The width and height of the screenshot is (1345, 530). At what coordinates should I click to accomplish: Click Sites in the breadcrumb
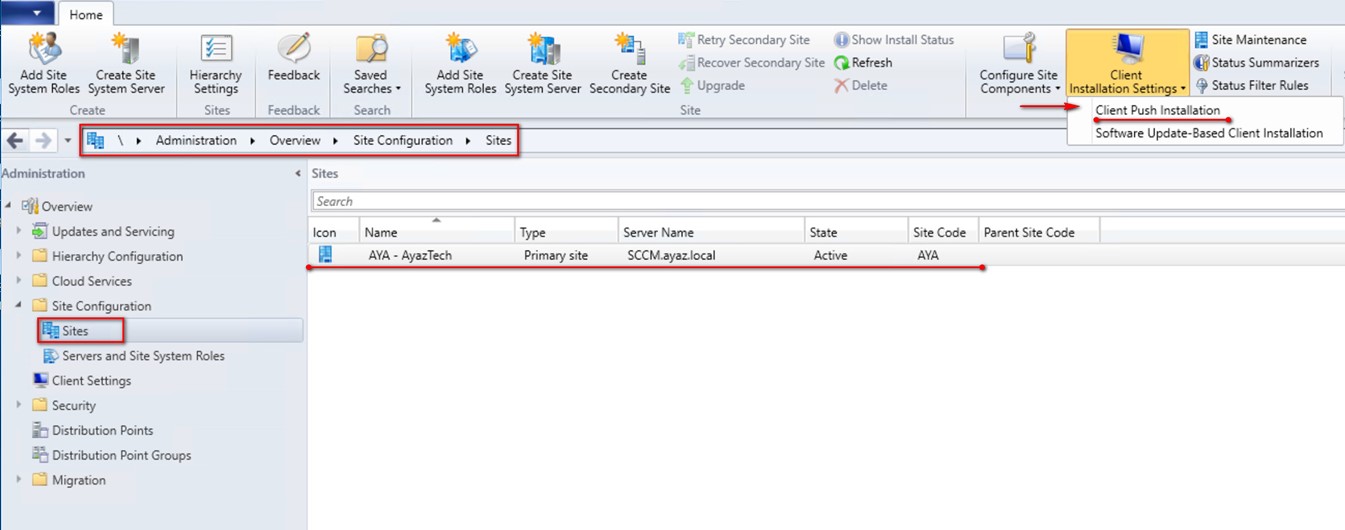click(499, 141)
